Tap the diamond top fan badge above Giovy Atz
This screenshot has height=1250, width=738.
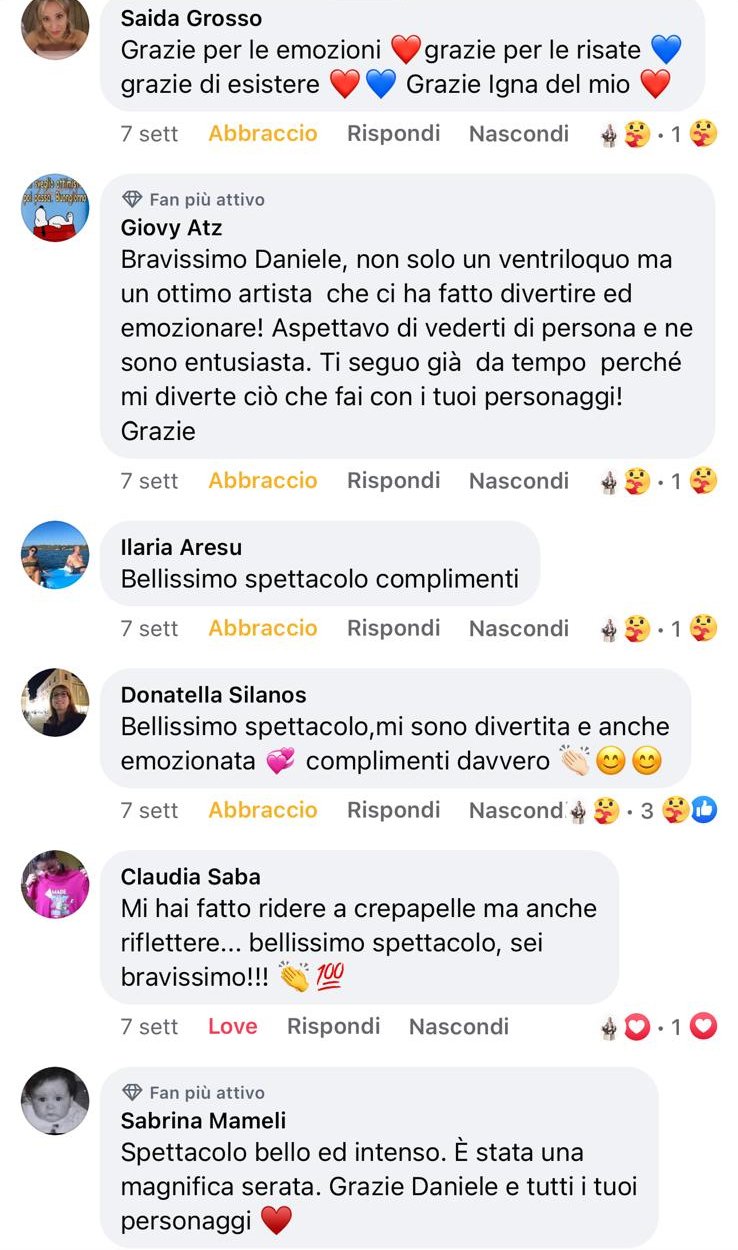(132, 200)
